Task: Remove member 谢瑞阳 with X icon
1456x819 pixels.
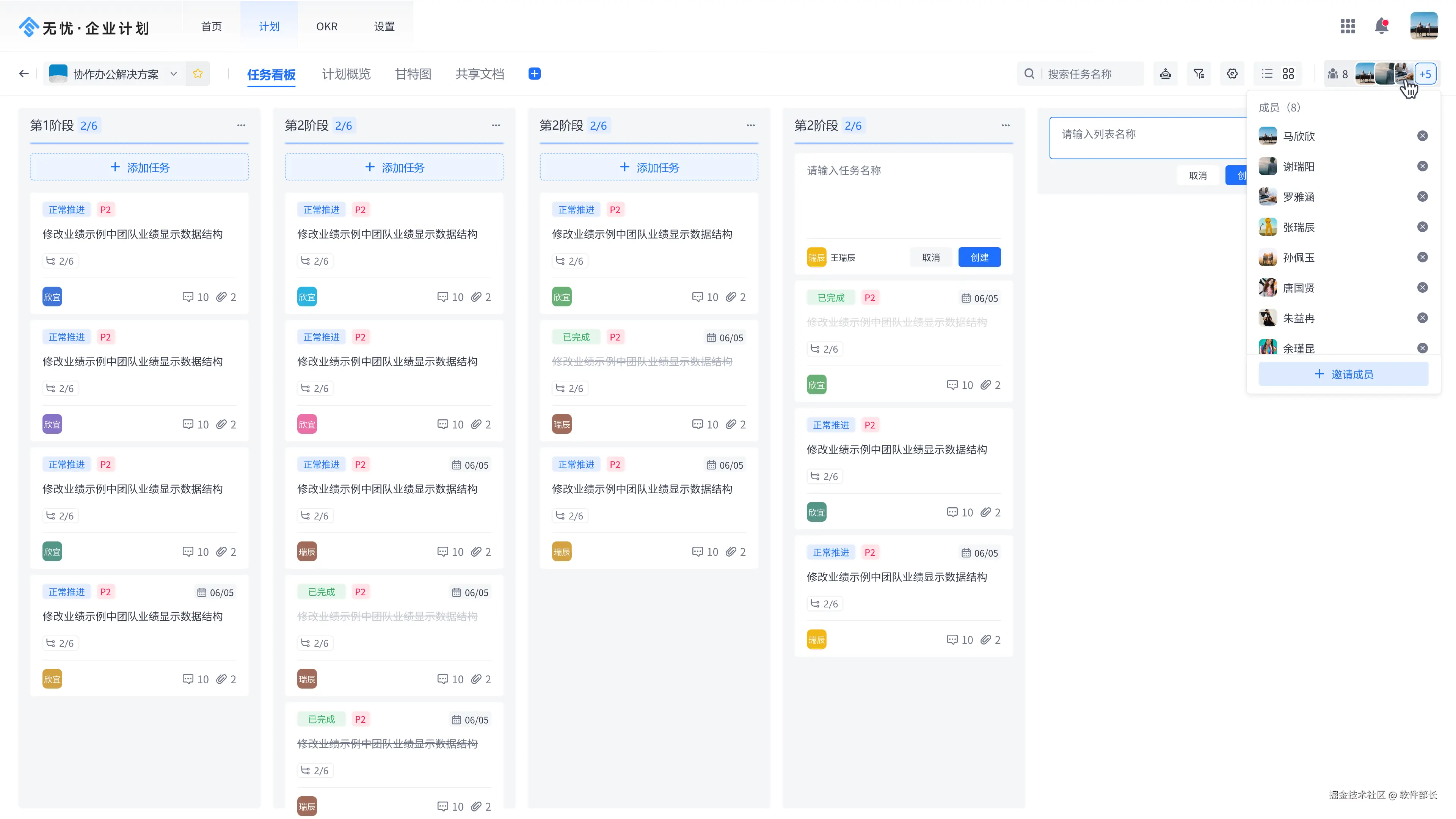Action: pyautogui.click(x=1422, y=166)
